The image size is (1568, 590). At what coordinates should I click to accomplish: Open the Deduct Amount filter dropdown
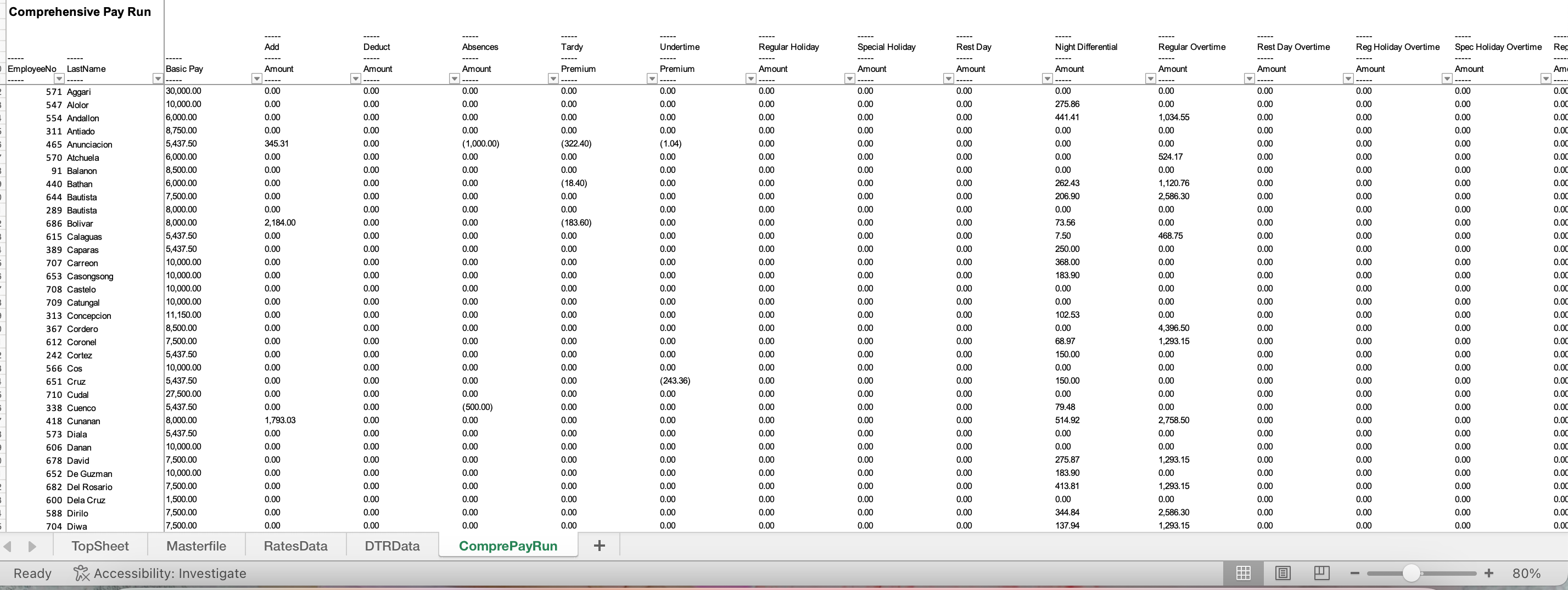pos(454,78)
